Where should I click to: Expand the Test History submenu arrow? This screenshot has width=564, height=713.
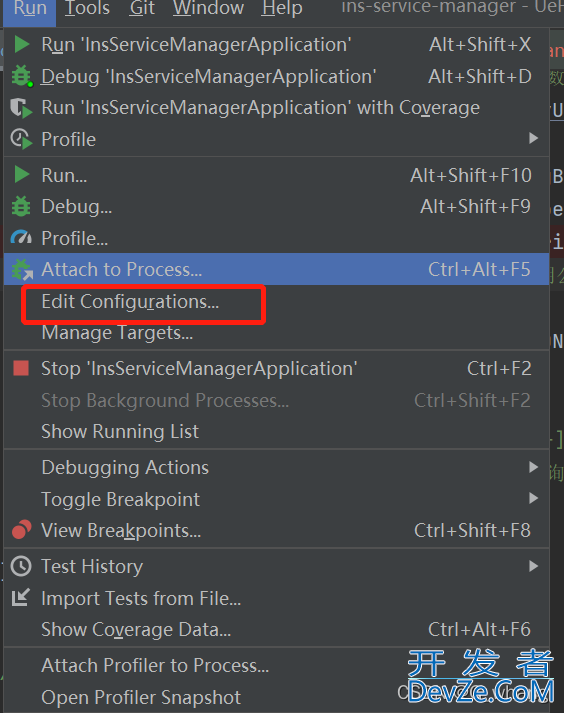click(534, 566)
